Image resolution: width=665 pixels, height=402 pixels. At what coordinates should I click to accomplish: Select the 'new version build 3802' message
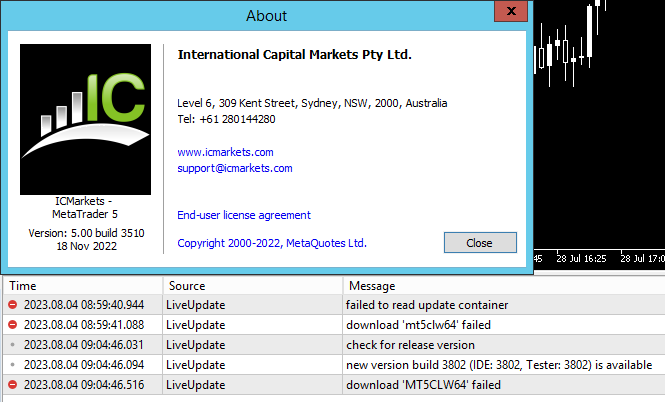coord(499,365)
